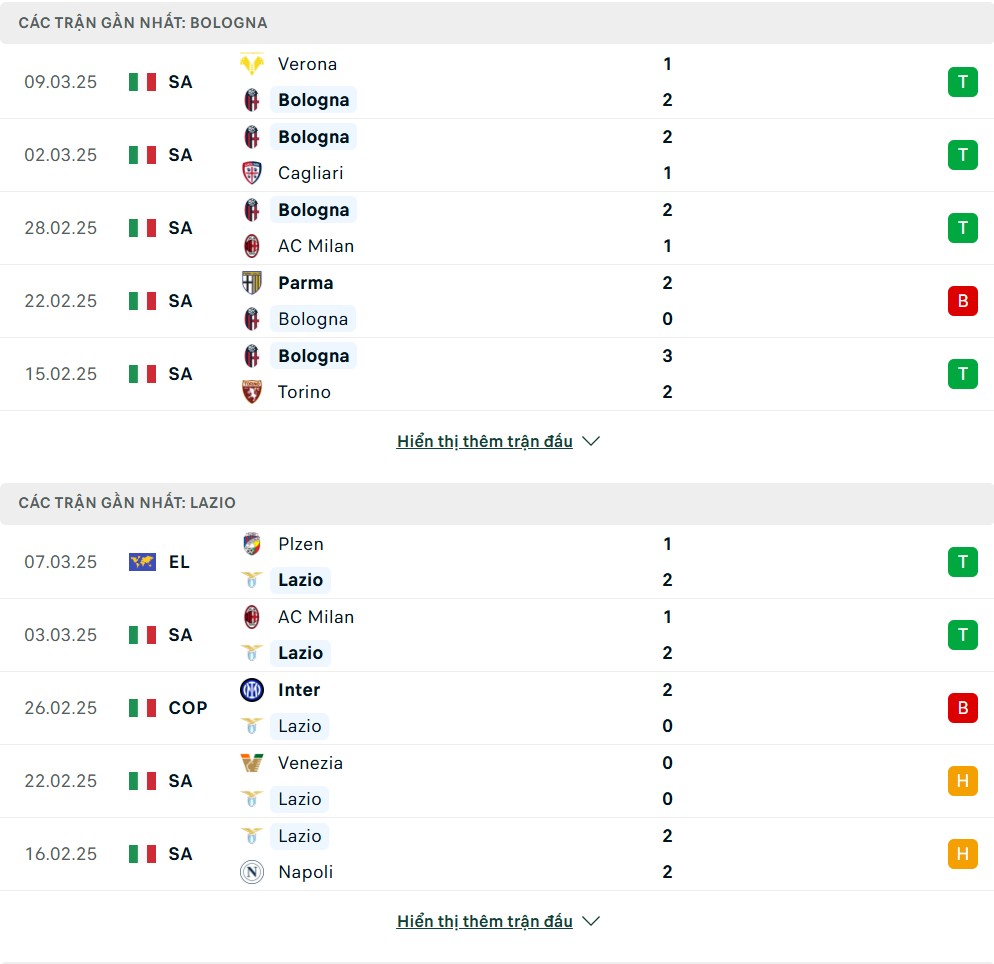Click orange H draw badge for Venezia vs Lazio
The width and height of the screenshot is (994, 964).
point(962,781)
